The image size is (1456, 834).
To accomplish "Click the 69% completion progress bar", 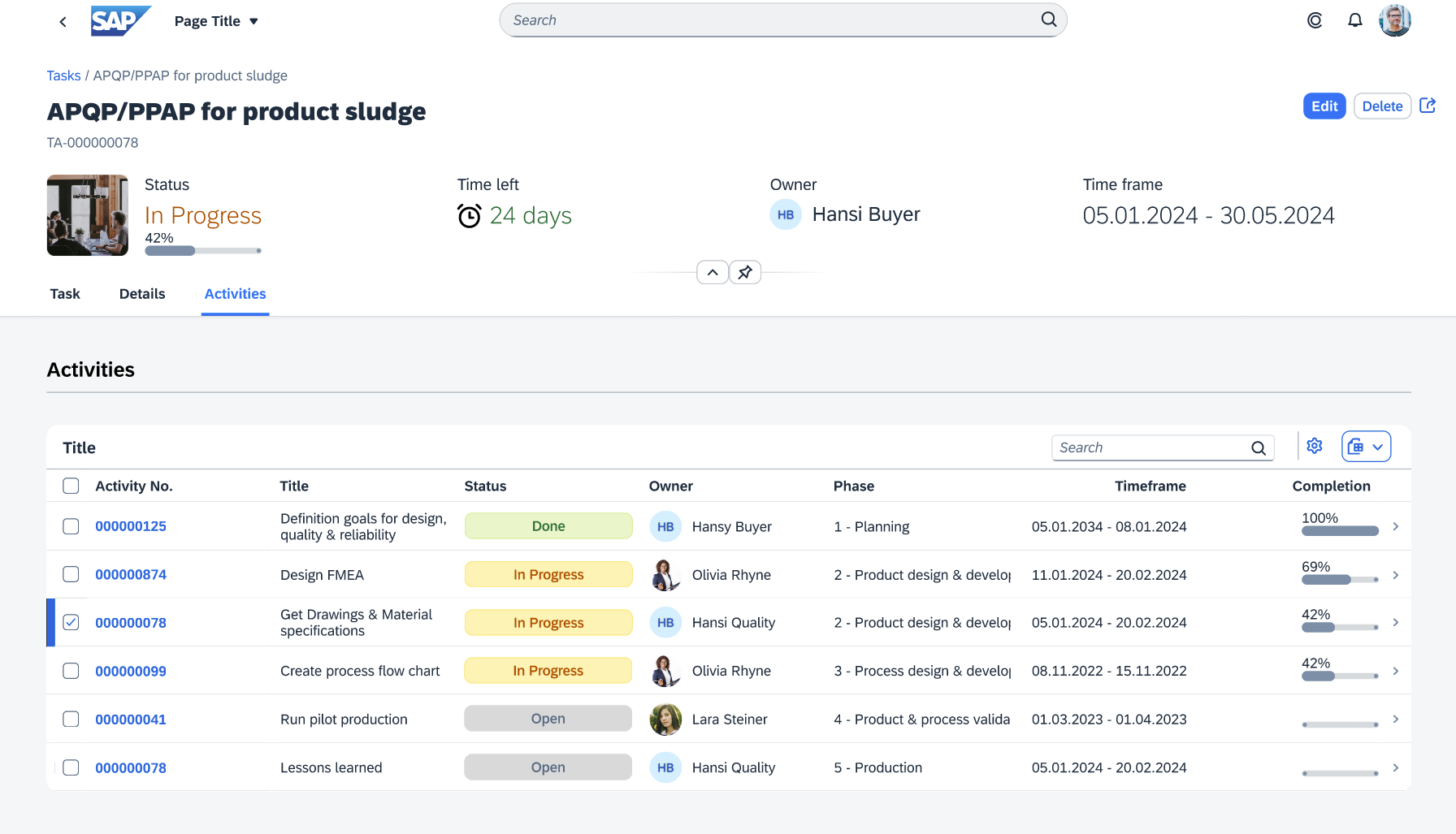I will [1339, 580].
